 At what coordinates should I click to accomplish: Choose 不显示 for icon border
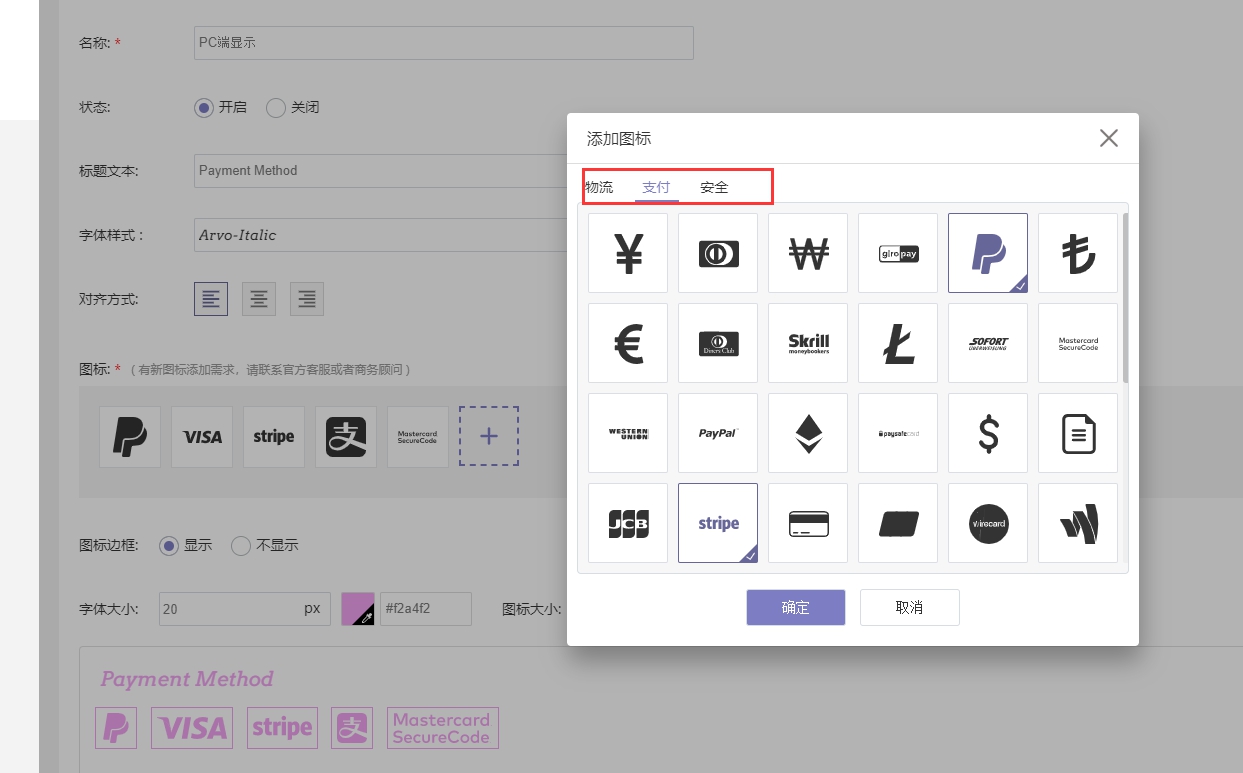[x=241, y=546]
